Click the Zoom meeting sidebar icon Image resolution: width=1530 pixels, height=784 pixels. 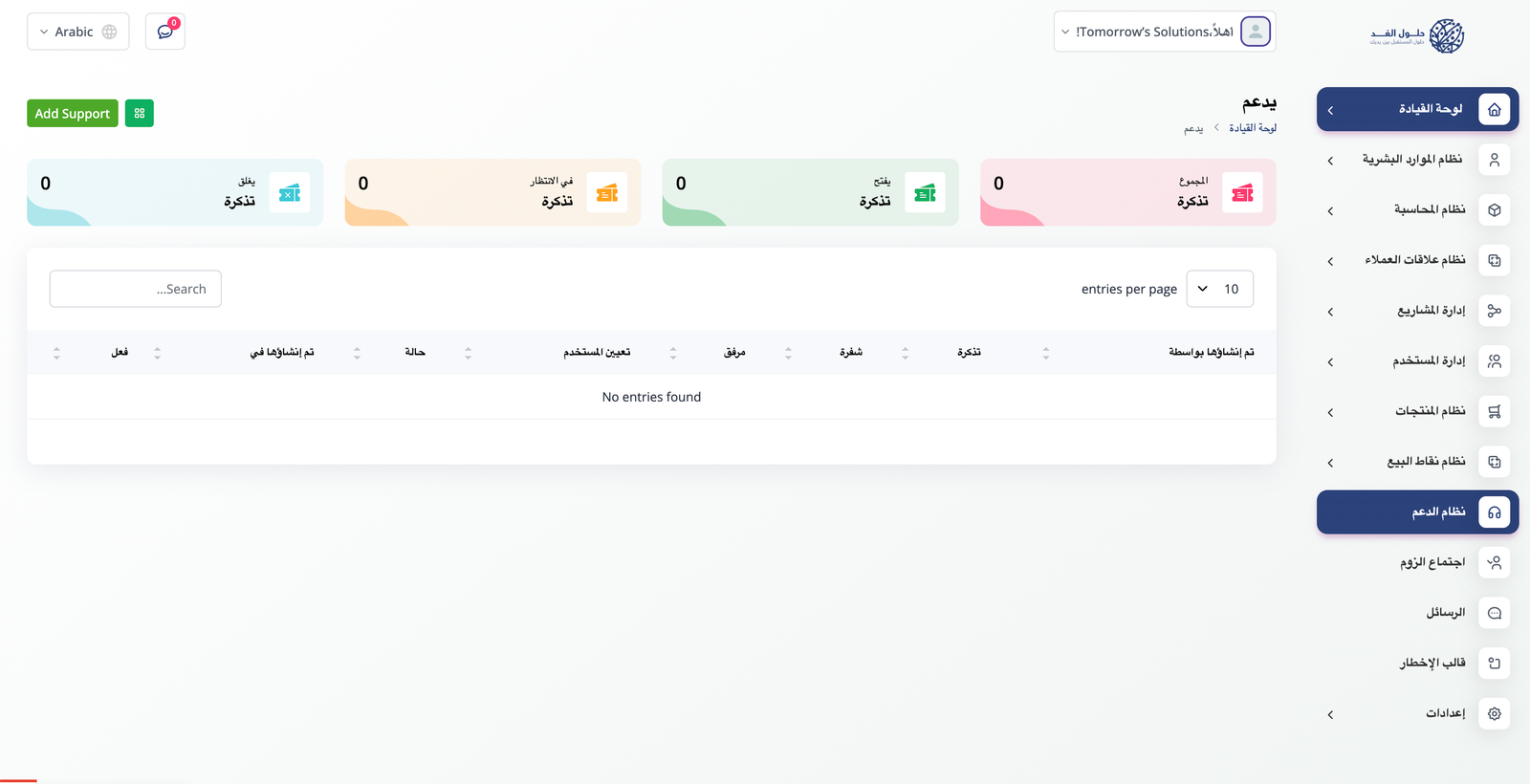click(x=1494, y=562)
